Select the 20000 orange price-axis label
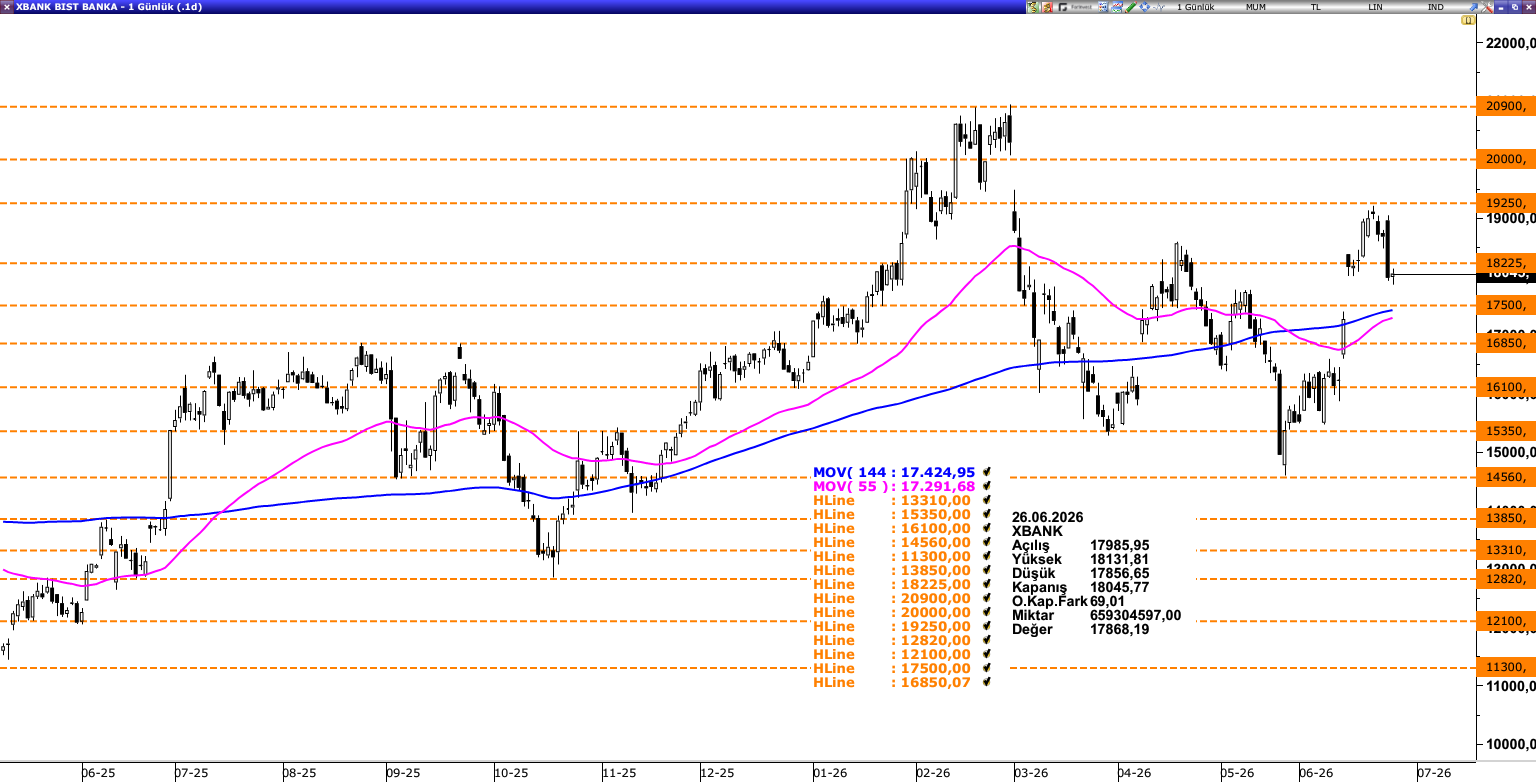This screenshot has height=783, width=1536. click(1506, 159)
